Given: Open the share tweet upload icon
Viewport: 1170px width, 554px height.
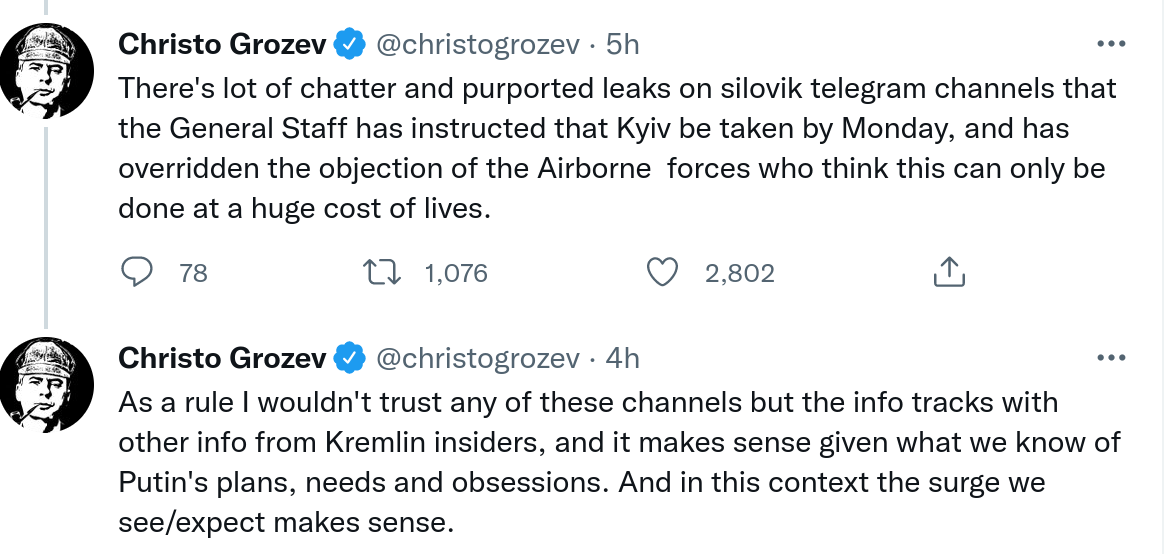Looking at the screenshot, I should tap(948, 272).
